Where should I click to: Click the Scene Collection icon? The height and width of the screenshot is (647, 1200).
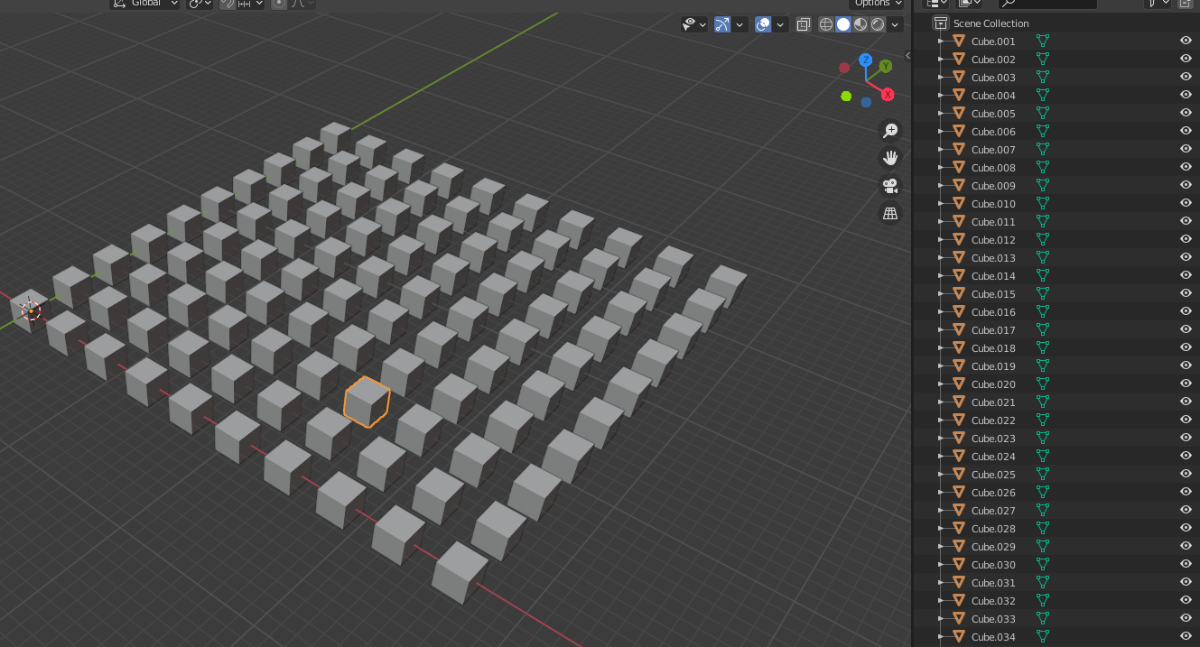pos(940,23)
